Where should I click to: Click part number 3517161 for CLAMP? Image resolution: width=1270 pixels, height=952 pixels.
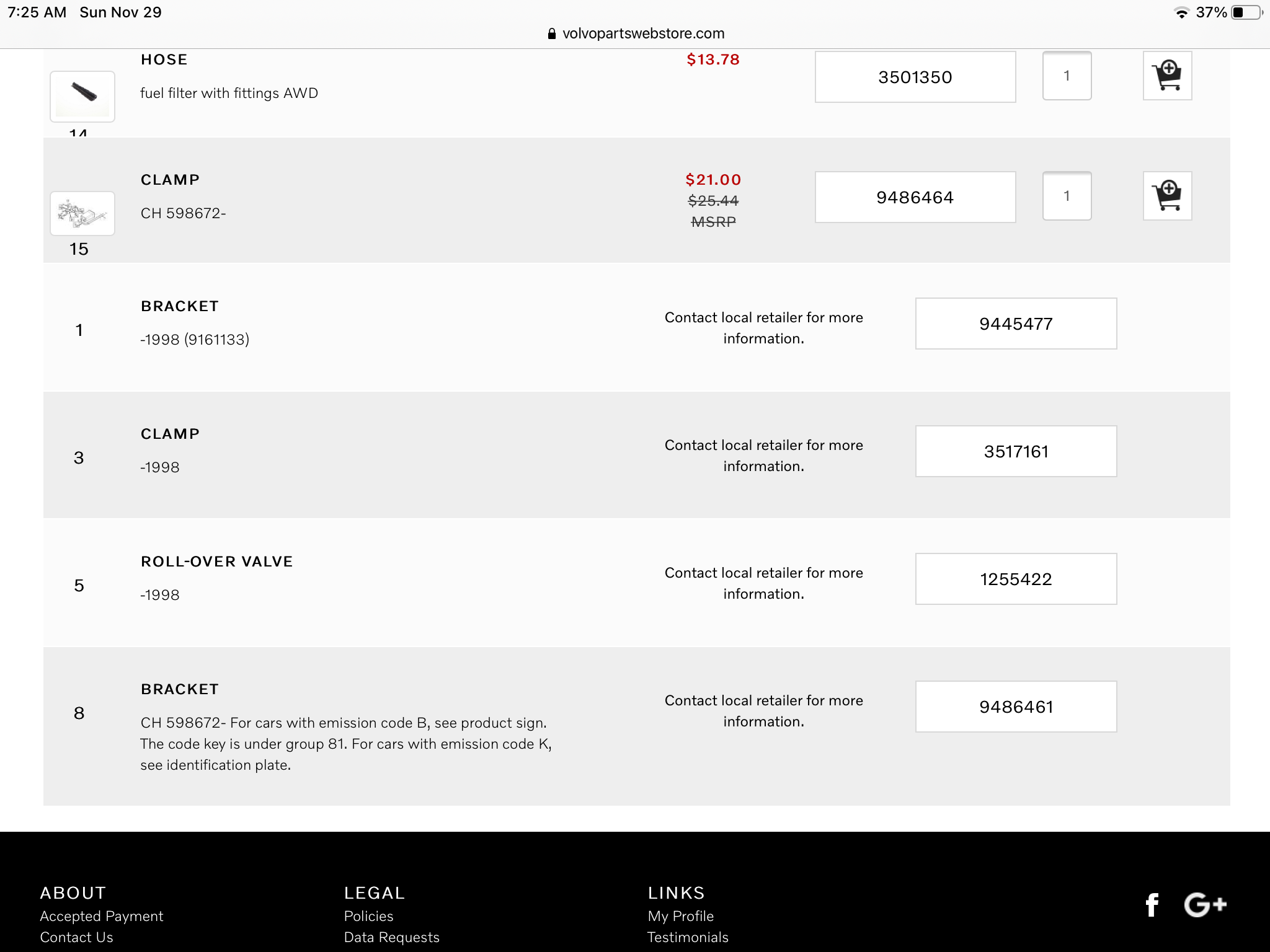1016,452
